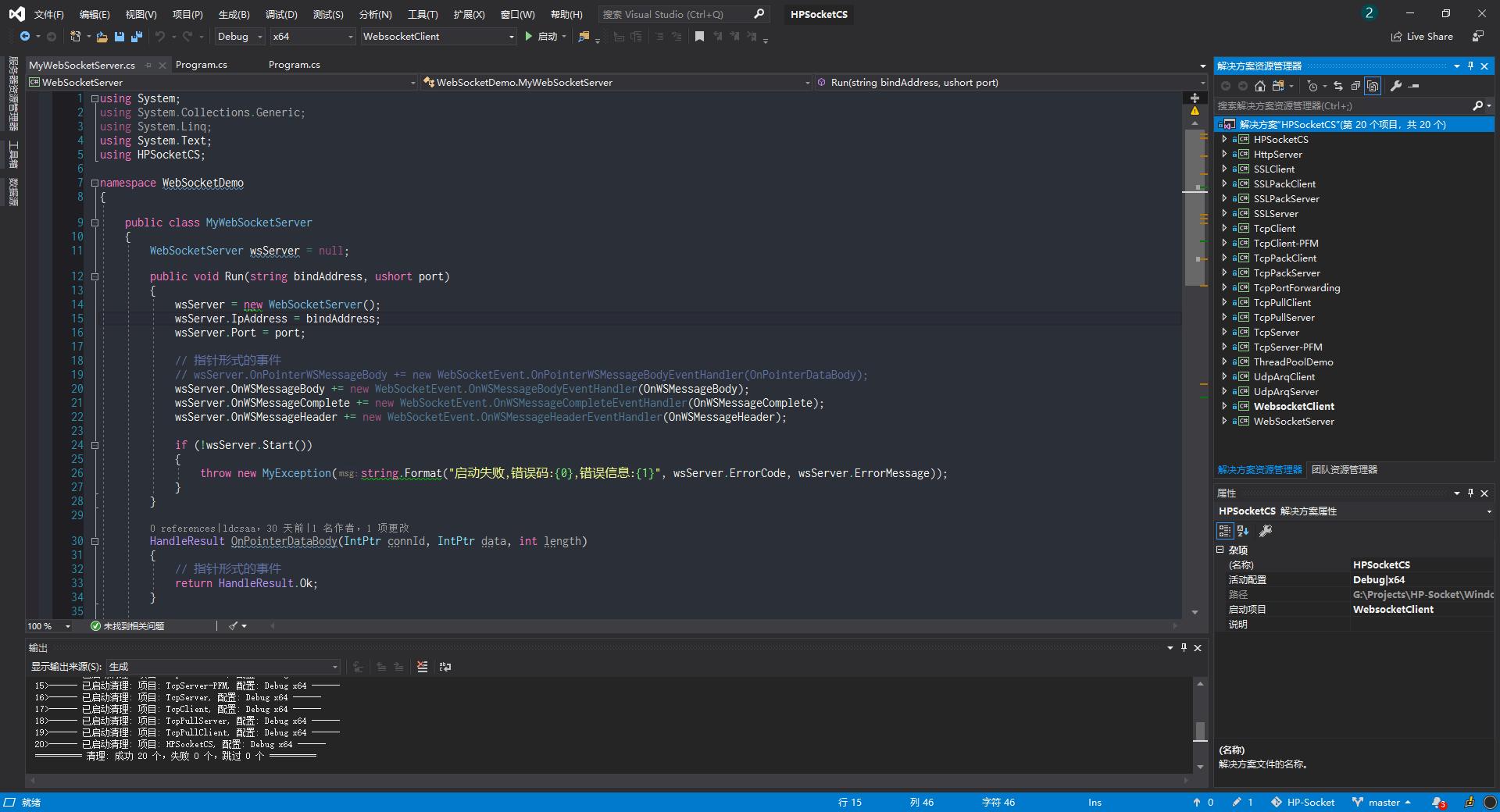Open the Debug configuration dropdown
1500x812 pixels.
click(x=239, y=37)
